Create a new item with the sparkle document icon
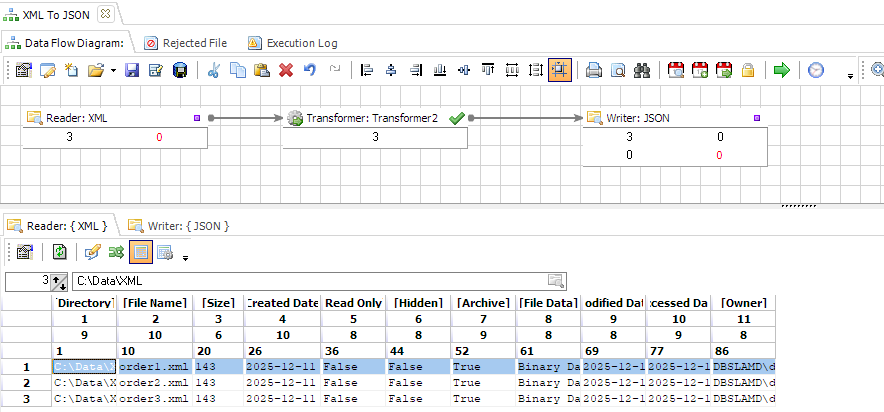 click(x=72, y=70)
